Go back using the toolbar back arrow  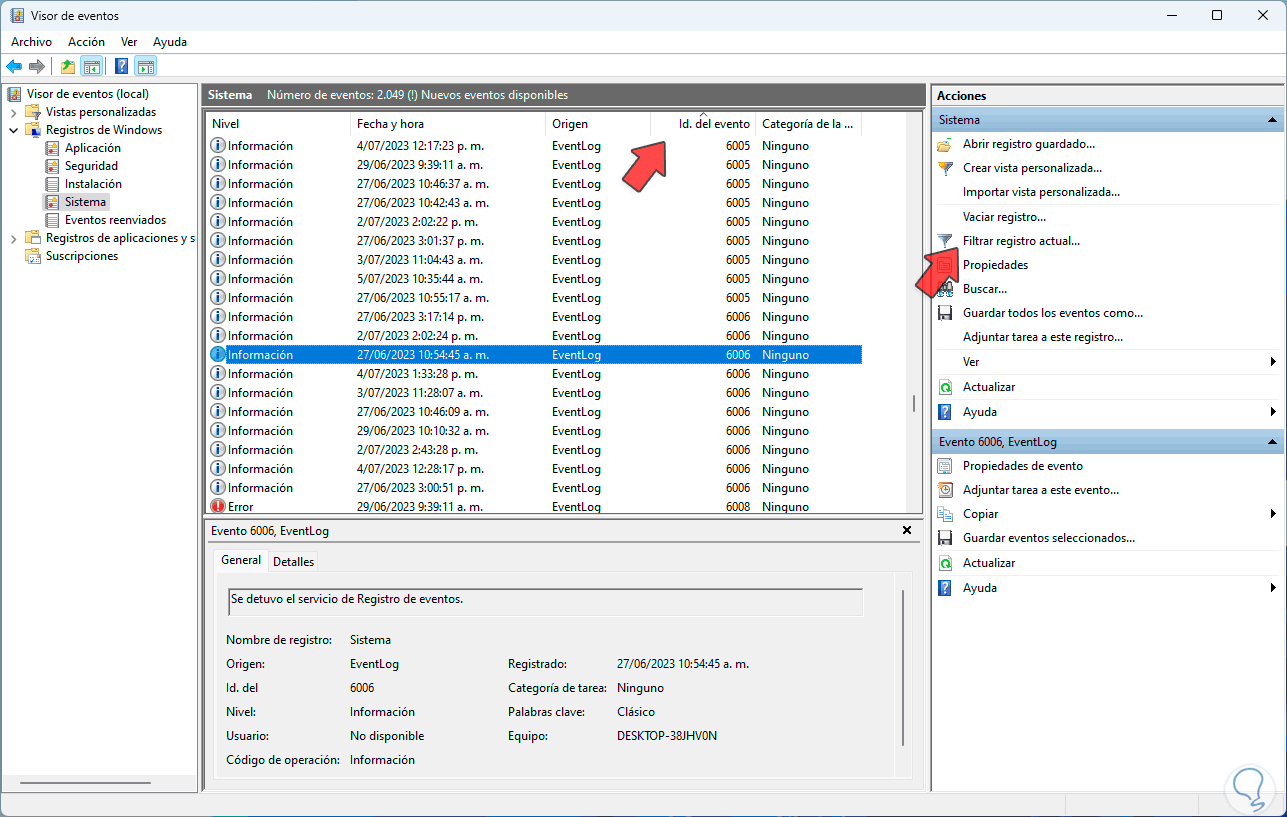(x=14, y=67)
